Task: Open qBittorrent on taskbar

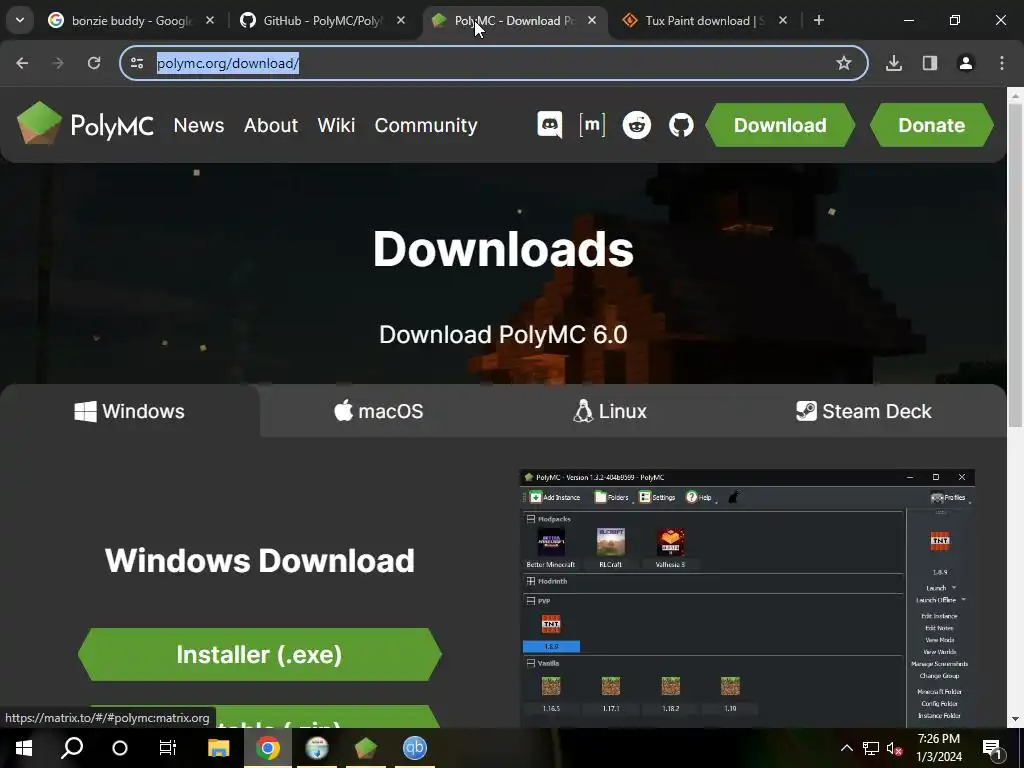Action: click(415, 747)
